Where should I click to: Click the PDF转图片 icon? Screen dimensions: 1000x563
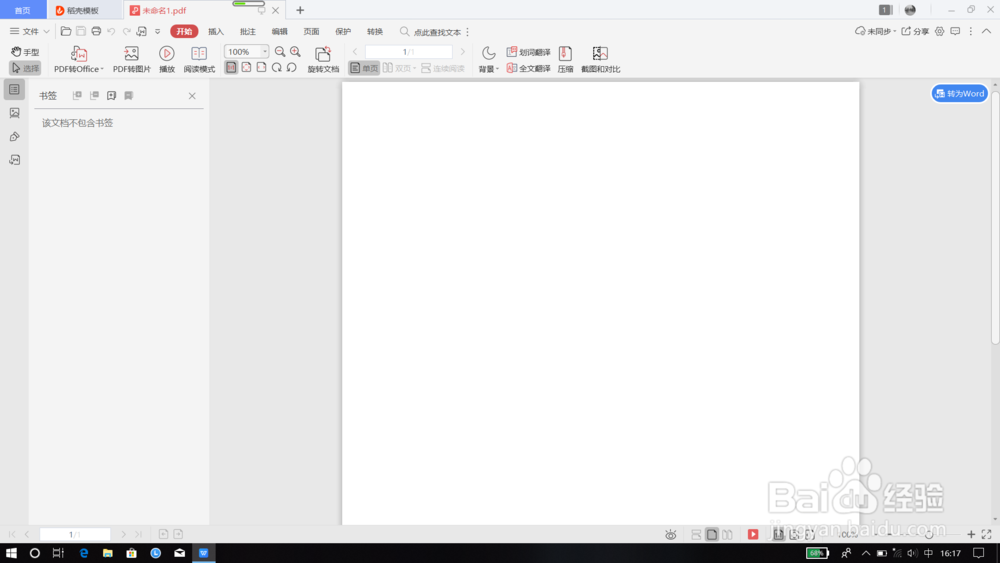click(x=131, y=59)
